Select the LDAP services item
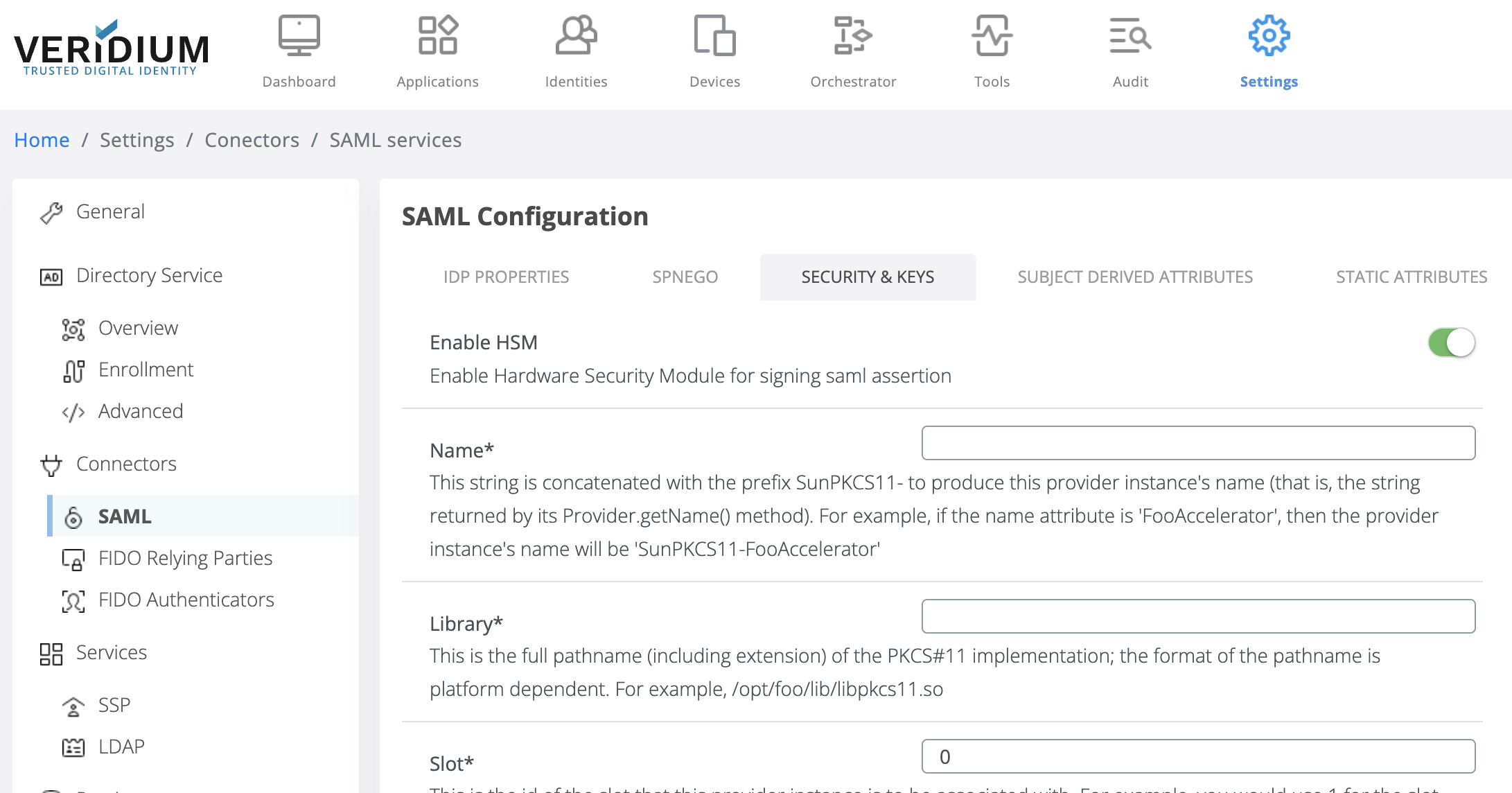Image resolution: width=1512 pixels, height=793 pixels. click(x=121, y=747)
